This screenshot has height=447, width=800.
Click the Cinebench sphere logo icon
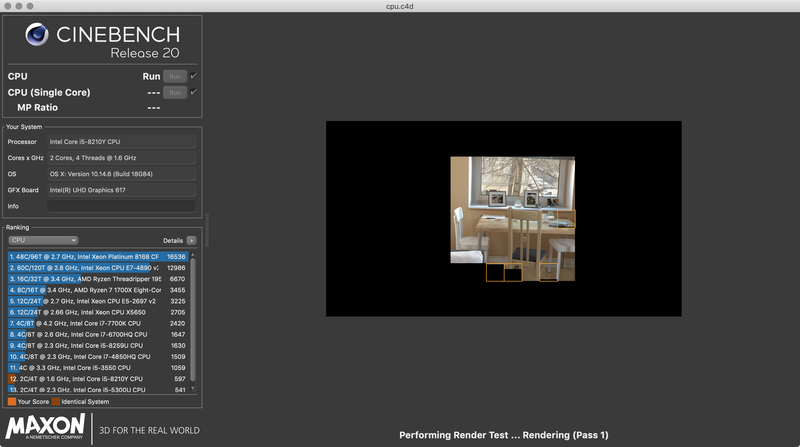(37, 35)
